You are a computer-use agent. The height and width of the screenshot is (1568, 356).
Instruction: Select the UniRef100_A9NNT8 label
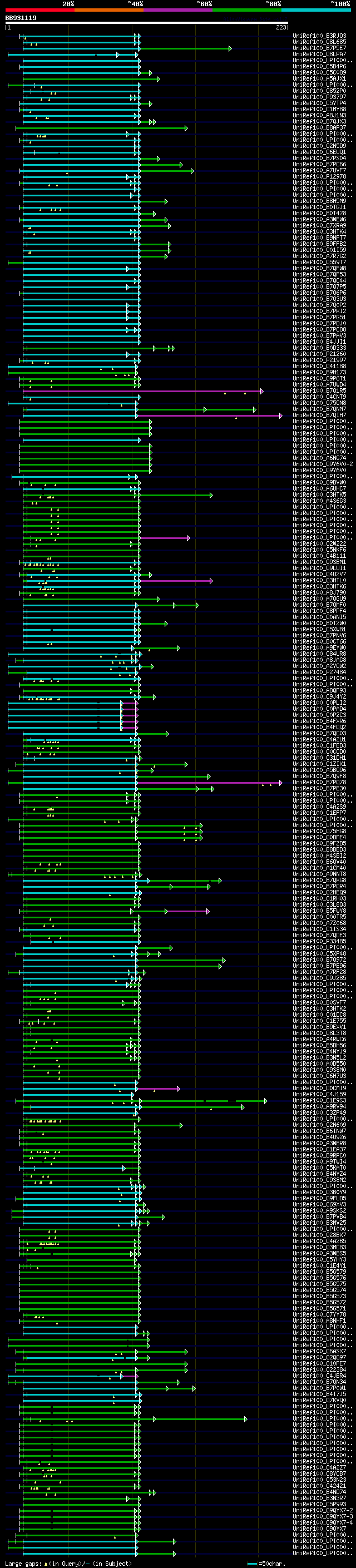pyautogui.click(x=319, y=874)
